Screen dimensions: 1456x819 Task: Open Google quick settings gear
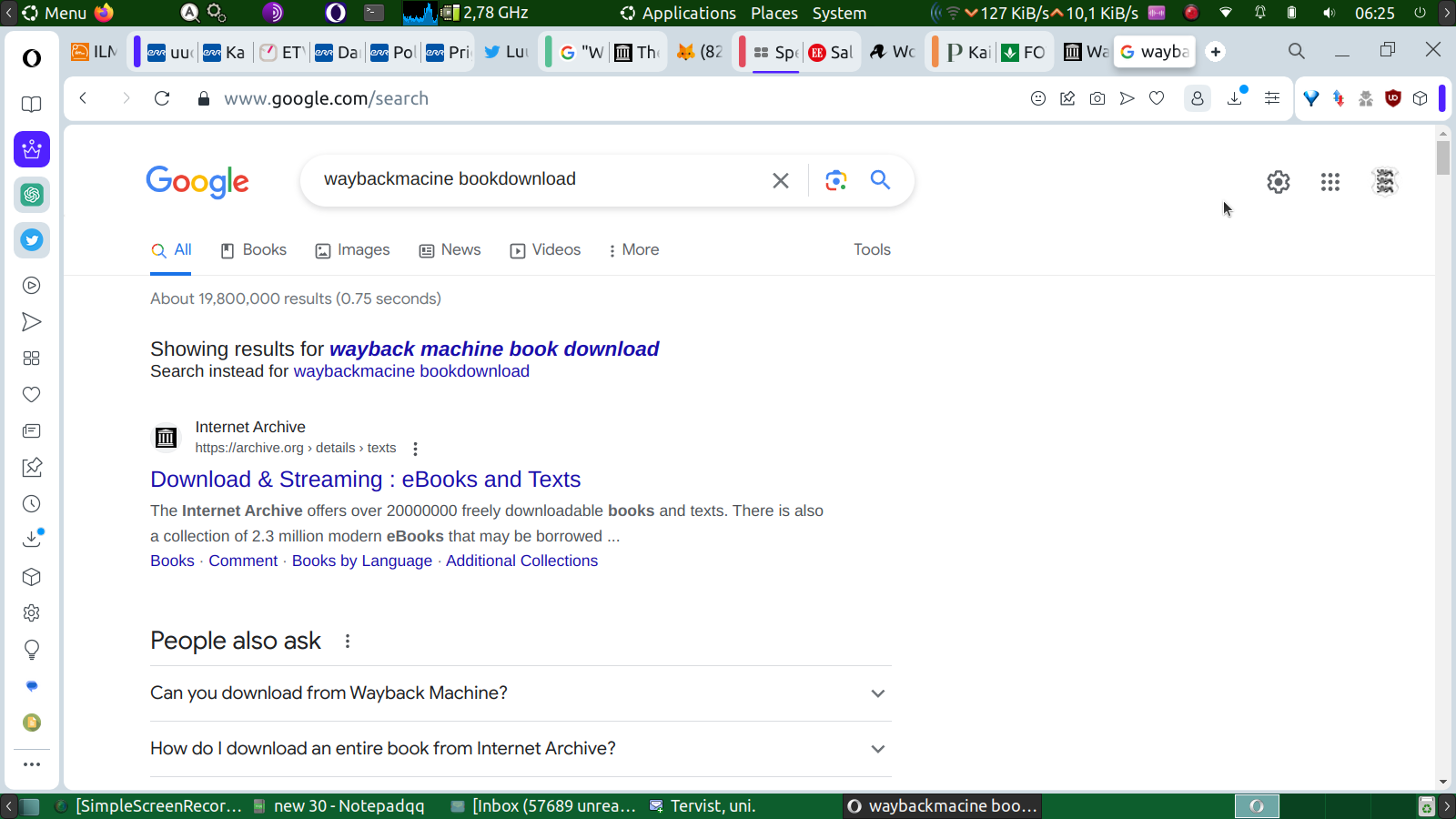pyautogui.click(x=1279, y=182)
